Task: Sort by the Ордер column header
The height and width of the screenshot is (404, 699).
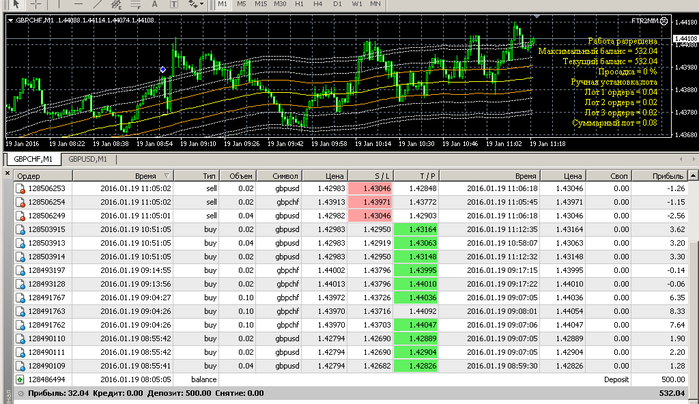Action: (43, 176)
